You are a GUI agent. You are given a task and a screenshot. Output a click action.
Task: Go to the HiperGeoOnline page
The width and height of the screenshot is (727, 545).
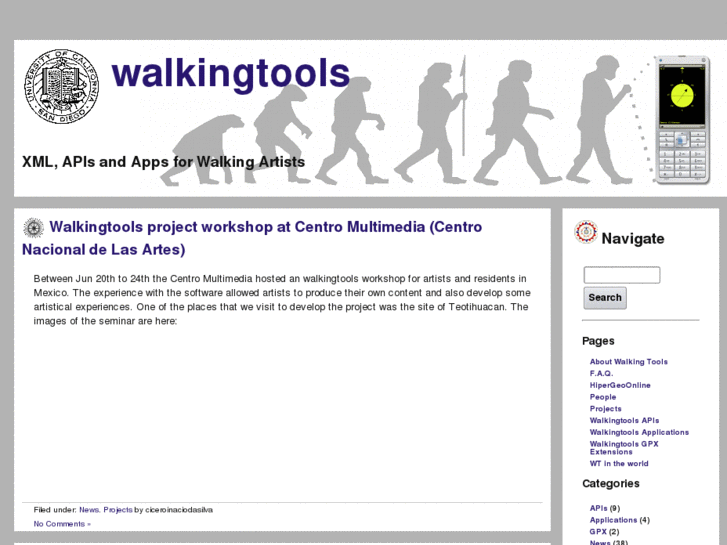tap(620, 385)
